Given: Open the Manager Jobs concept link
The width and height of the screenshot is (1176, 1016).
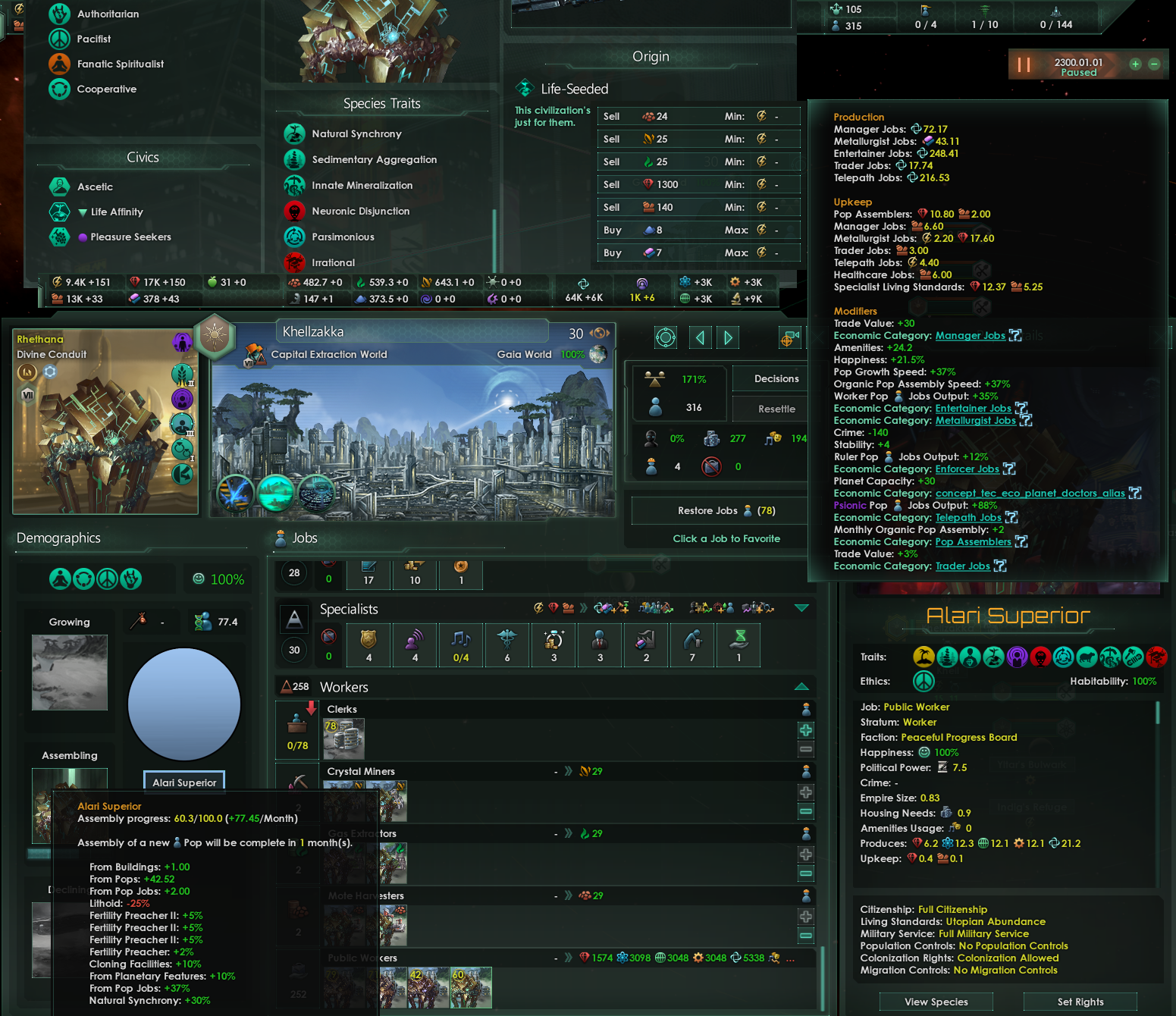Looking at the screenshot, I should pyautogui.click(x=971, y=335).
